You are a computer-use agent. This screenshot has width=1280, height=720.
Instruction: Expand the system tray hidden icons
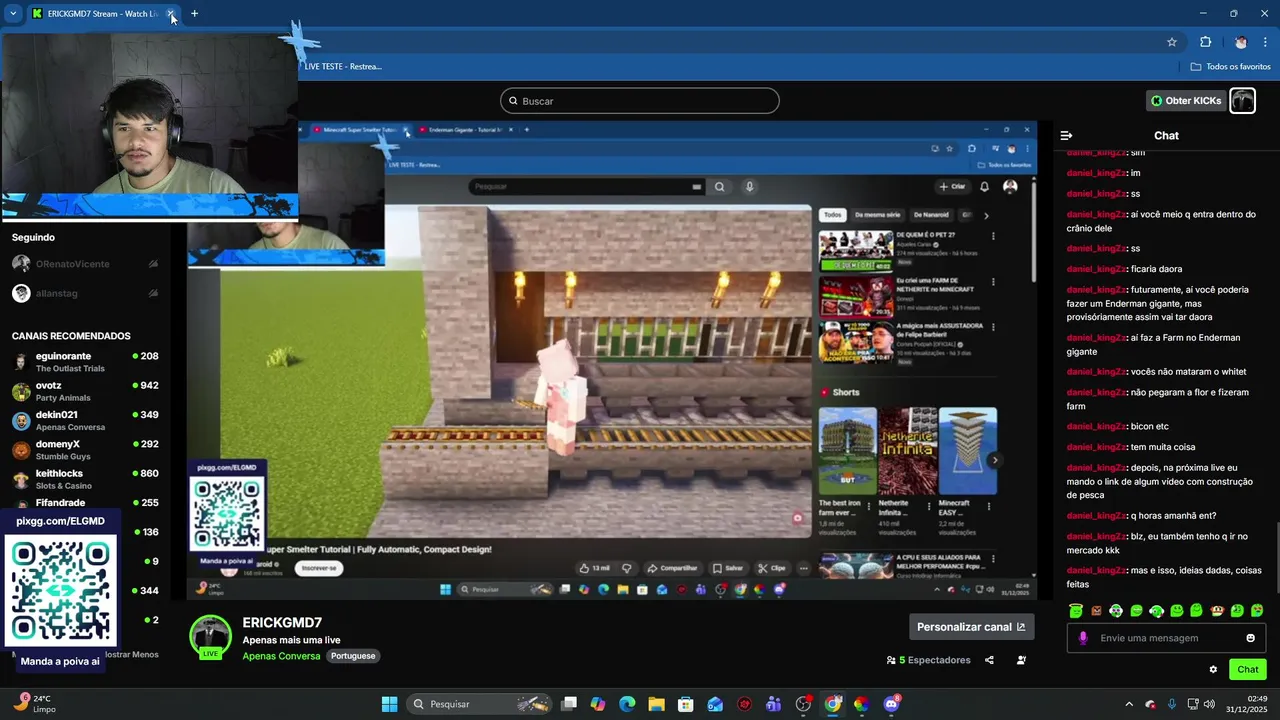tap(1129, 704)
